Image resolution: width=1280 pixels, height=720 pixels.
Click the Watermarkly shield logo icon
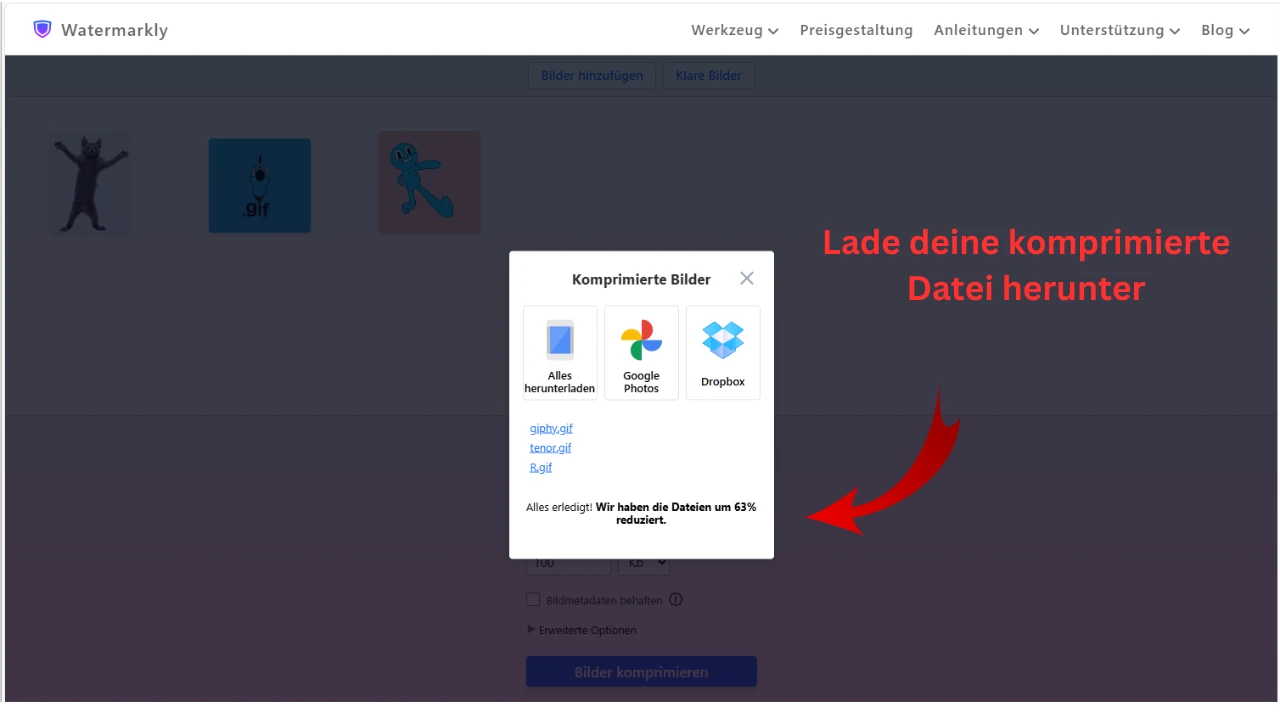tap(42, 29)
